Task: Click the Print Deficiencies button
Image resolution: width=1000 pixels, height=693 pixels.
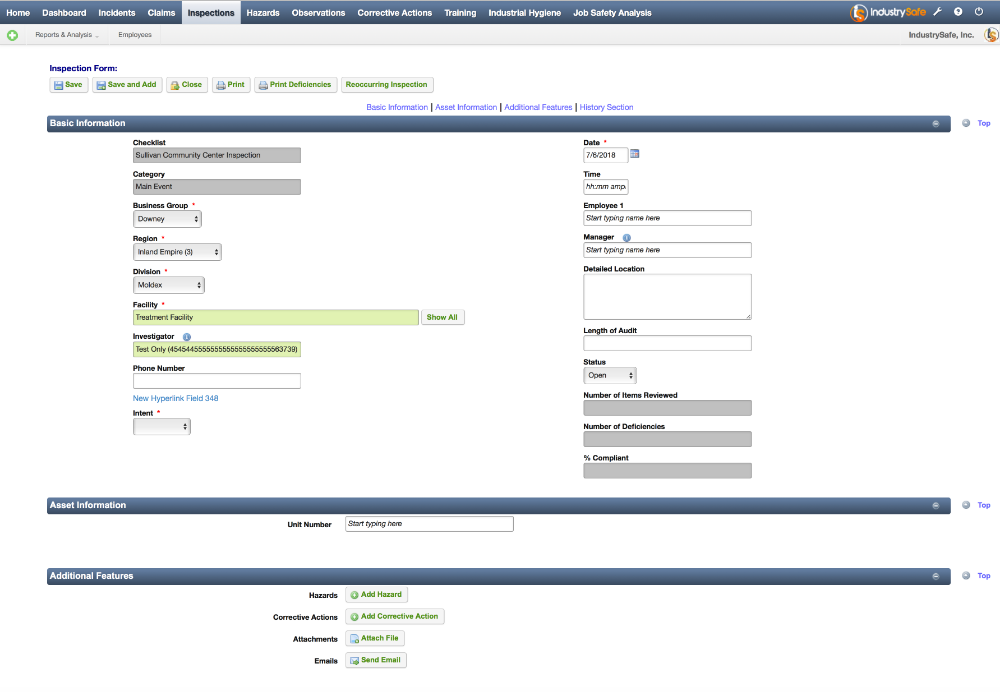Action: tap(295, 85)
